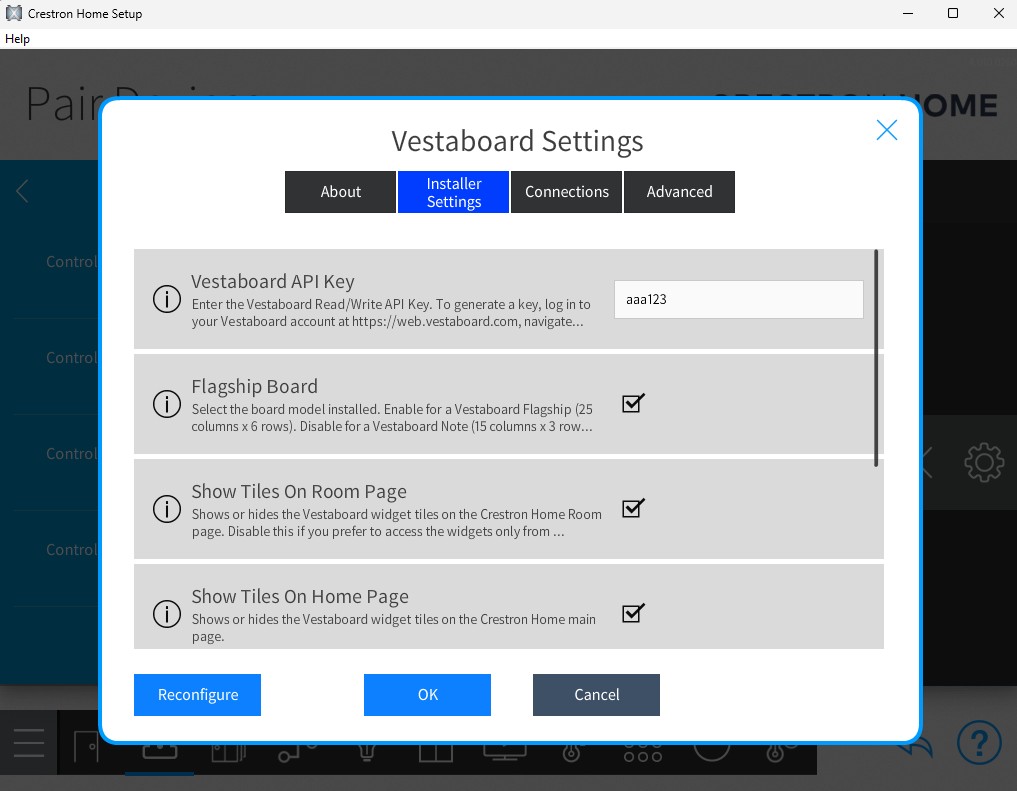Open info for Show Tiles On Room Page
The width and height of the screenshot is (1017, 791).
[x=167, y=509]
